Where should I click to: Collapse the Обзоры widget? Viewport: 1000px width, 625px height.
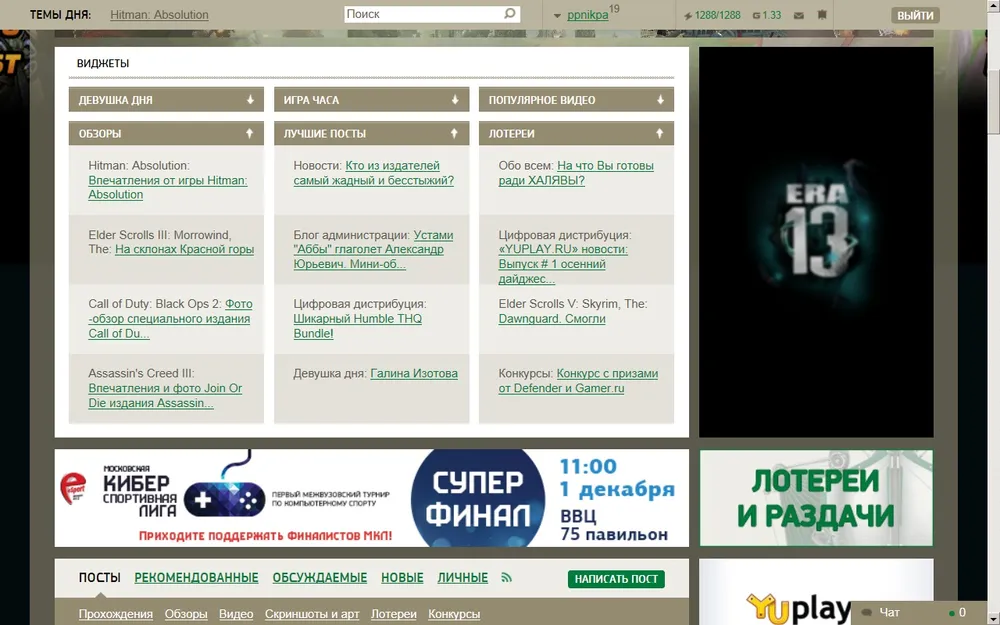coord(250,133)
